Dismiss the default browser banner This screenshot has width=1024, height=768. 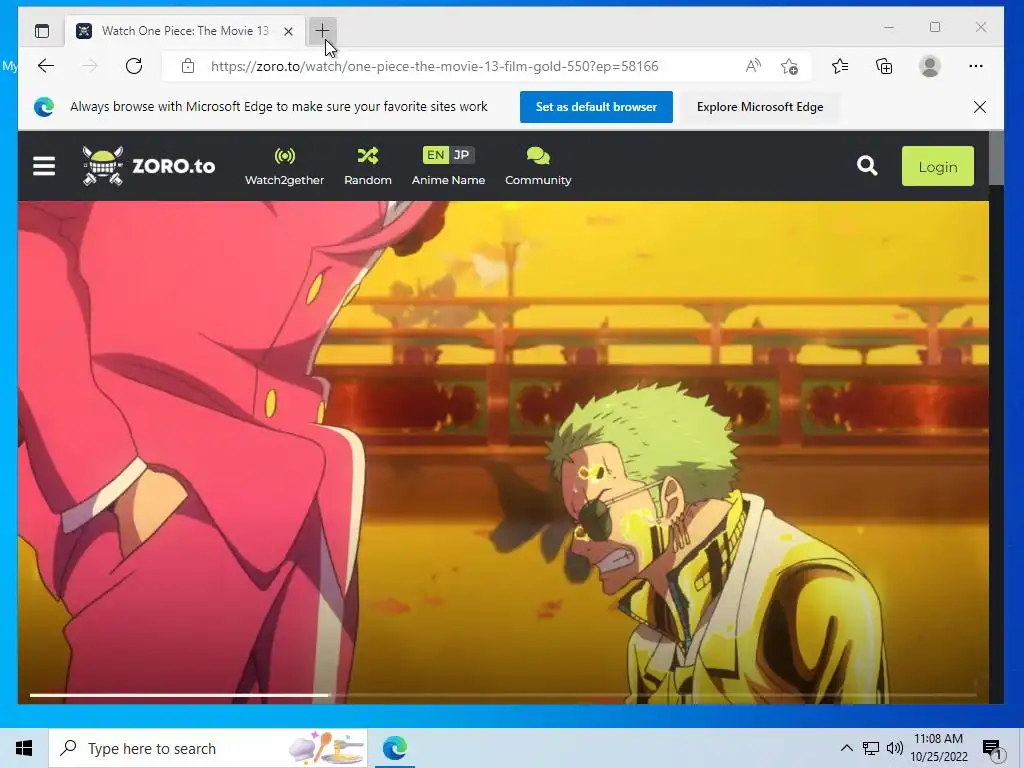[x=980, y=107]
